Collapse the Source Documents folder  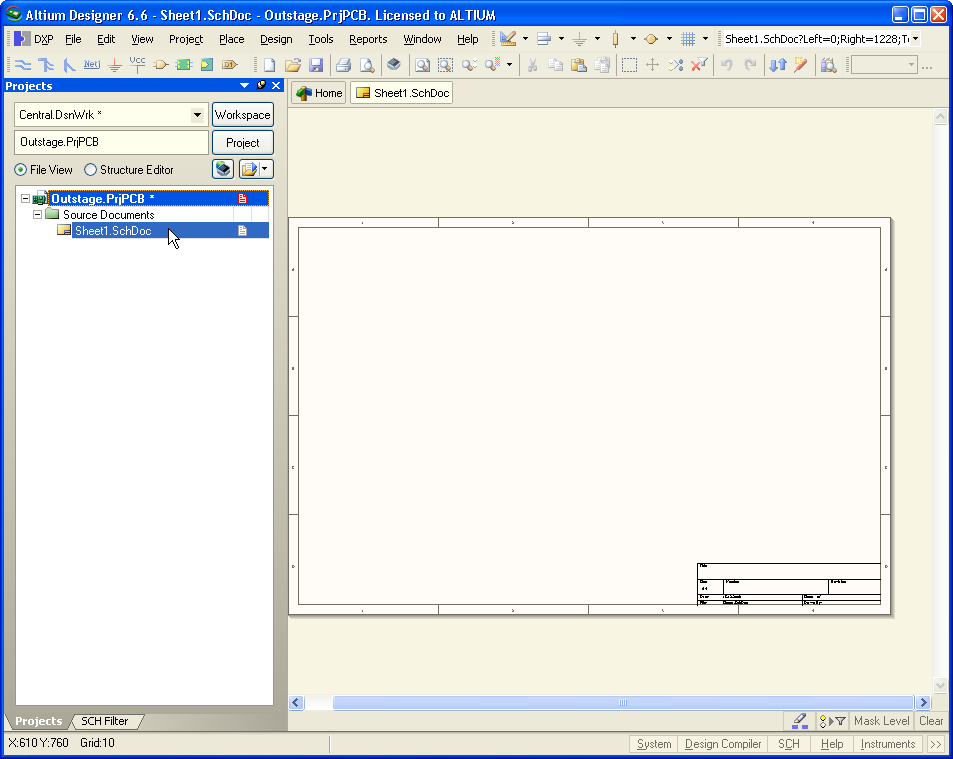coord(36,214)
